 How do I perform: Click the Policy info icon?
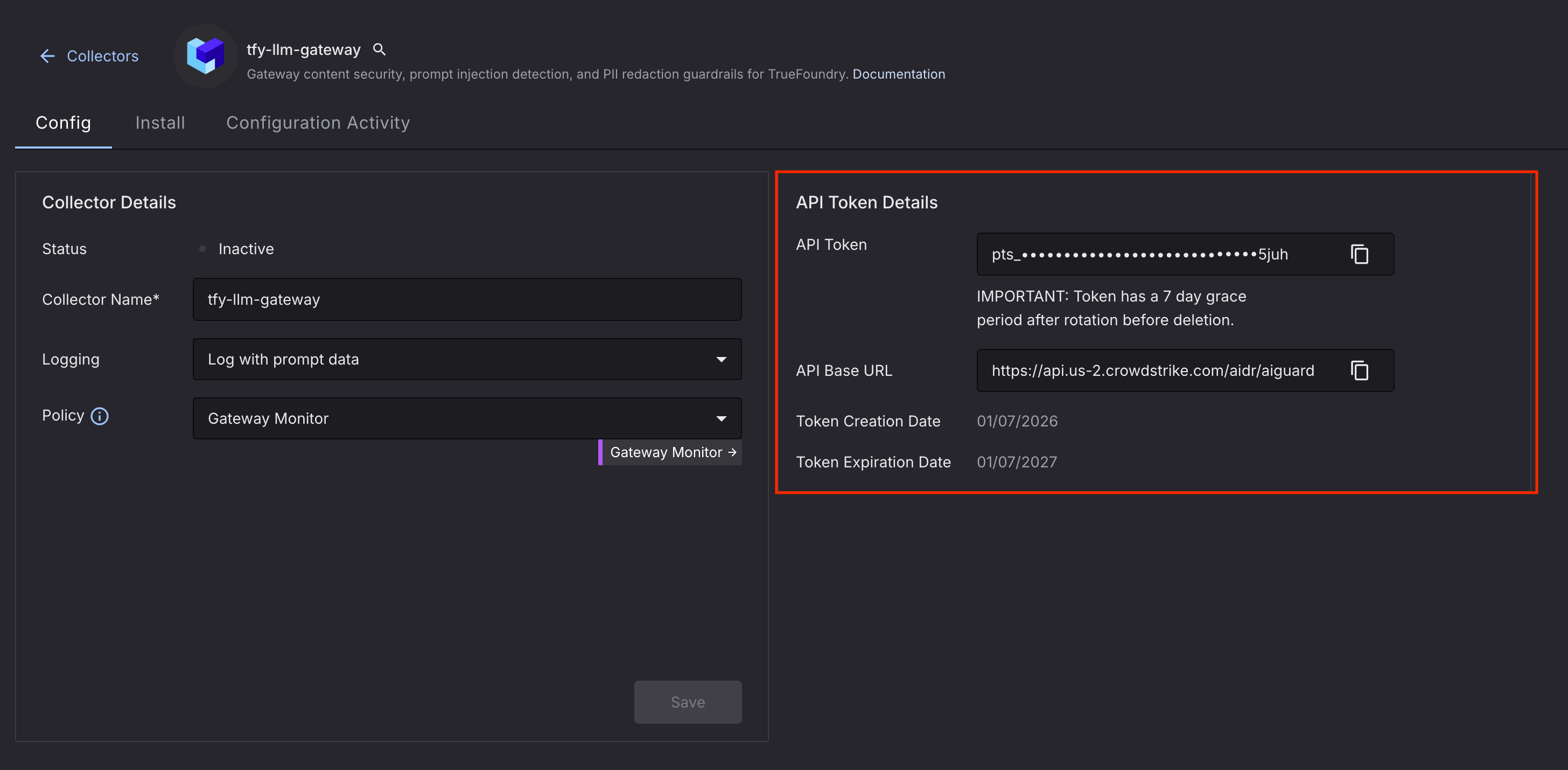[100, 416]
